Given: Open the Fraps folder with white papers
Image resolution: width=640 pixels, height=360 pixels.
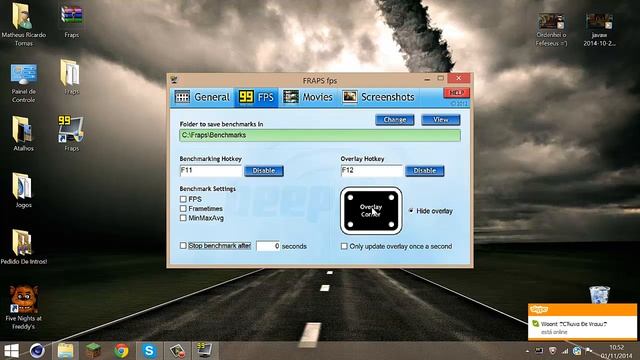Looking at the screenshot, I should point(71,77).
